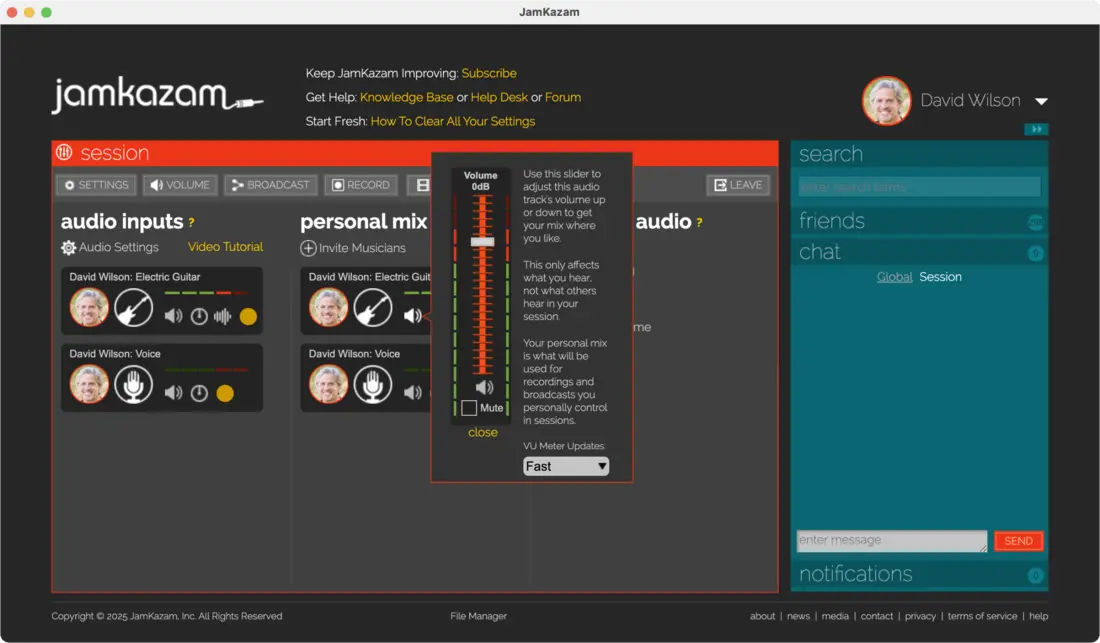
Task: Open volume speaker icon on audio inputs Electric Guitar
Action: click(x=173, y=316)
